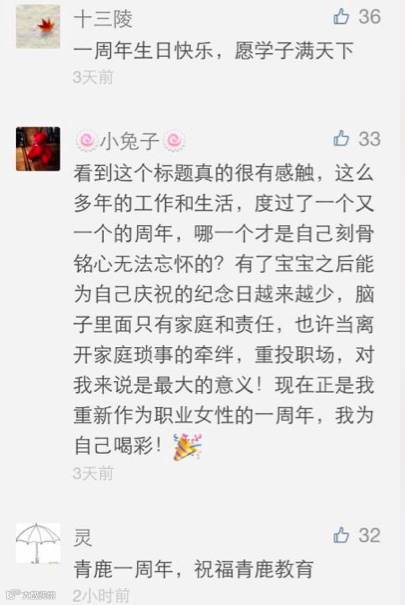
Task: Tap the like count 36
Action: (x=370, y=17)
